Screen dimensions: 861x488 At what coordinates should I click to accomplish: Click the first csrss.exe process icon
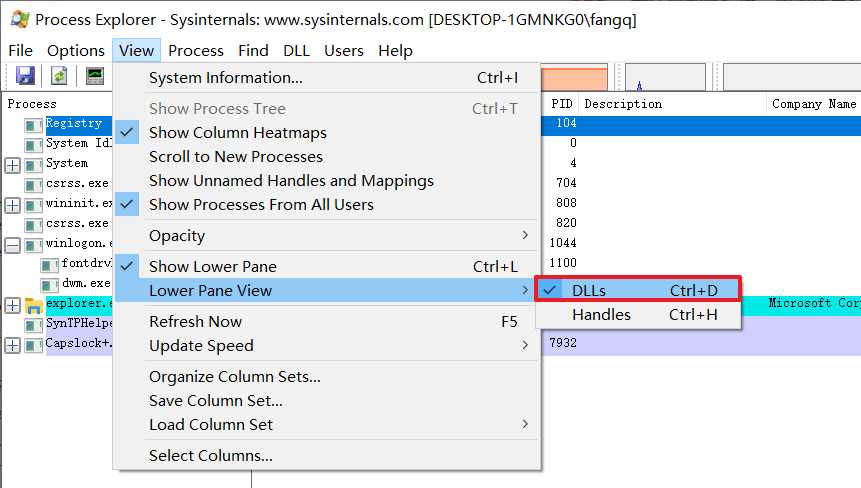(x=33, y=185)
